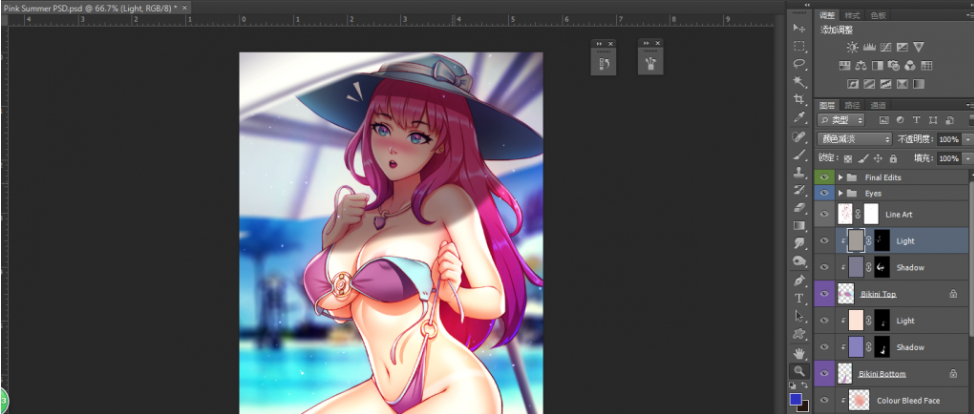Switch to the Paths tab

click(x=852, y=105)
